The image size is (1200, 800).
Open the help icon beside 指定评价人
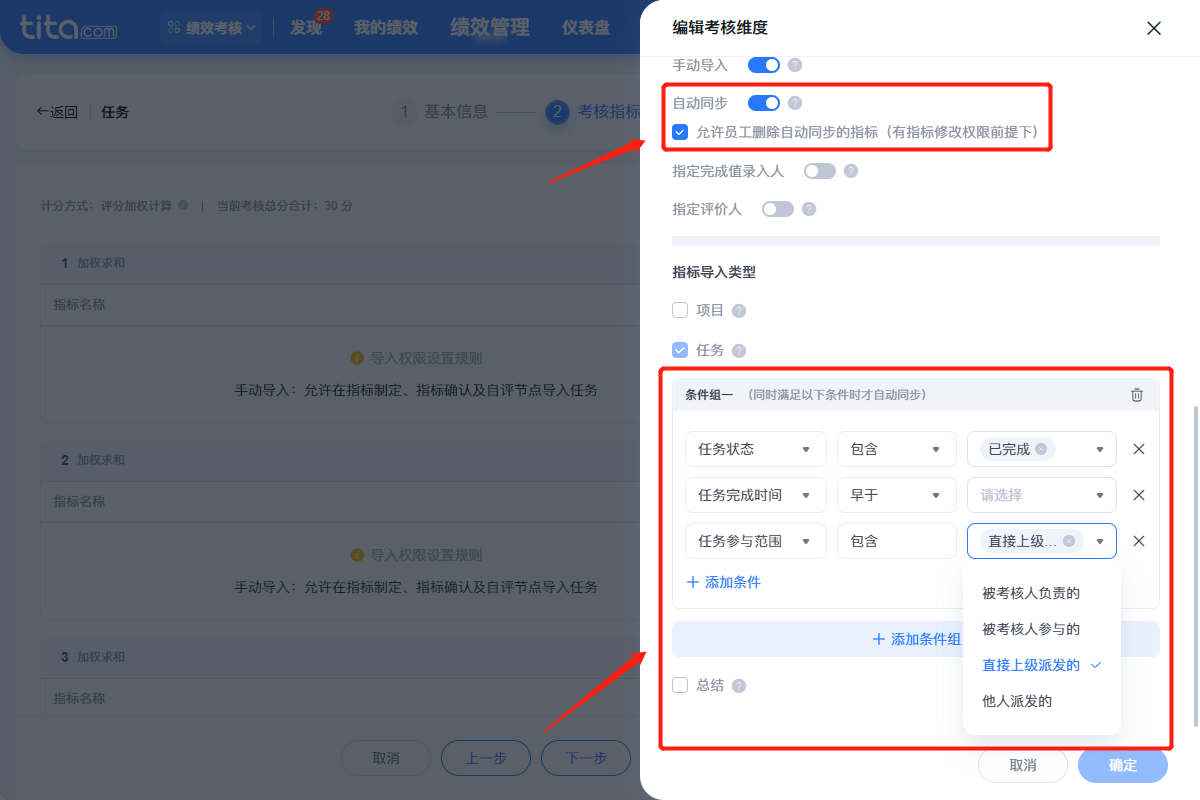coord(809,209)
